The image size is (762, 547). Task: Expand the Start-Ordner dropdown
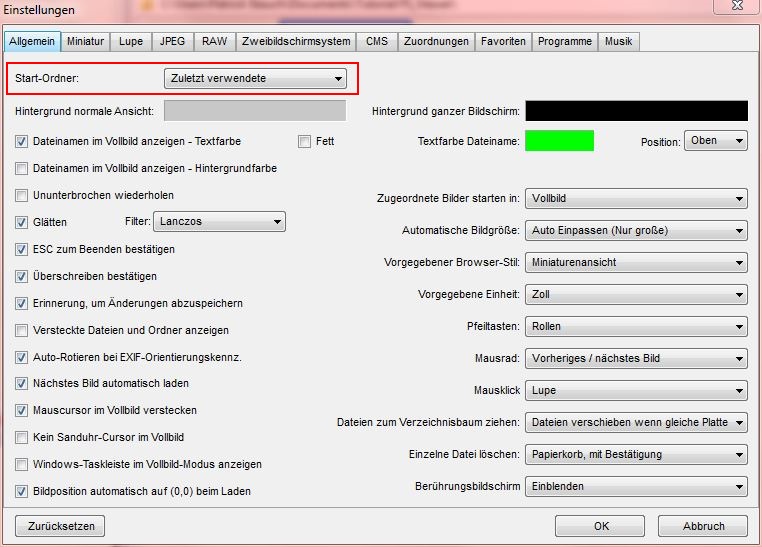255,78
